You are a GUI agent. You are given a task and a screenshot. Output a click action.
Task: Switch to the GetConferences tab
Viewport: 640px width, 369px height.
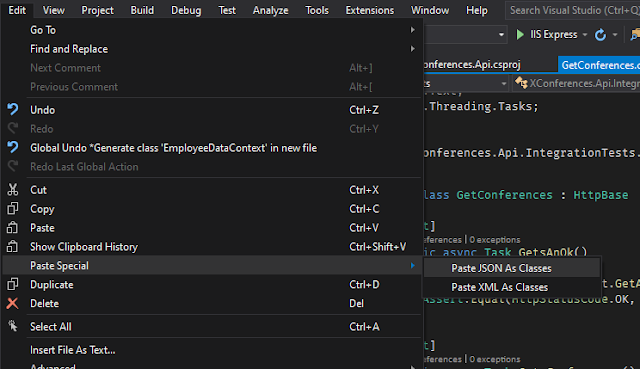pos(599,65)
